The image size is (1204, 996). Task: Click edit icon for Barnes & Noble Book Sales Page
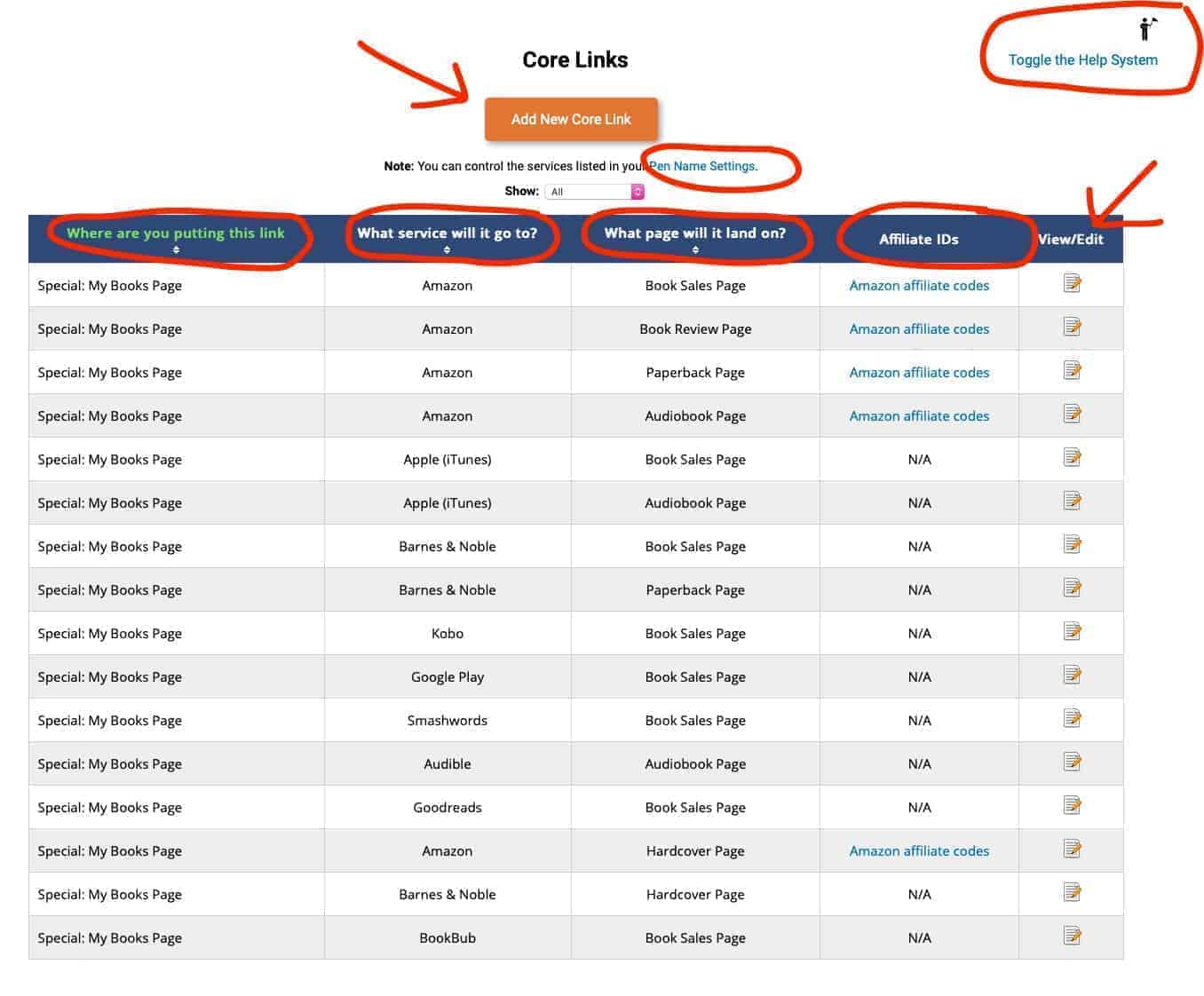click(1072, 544)
